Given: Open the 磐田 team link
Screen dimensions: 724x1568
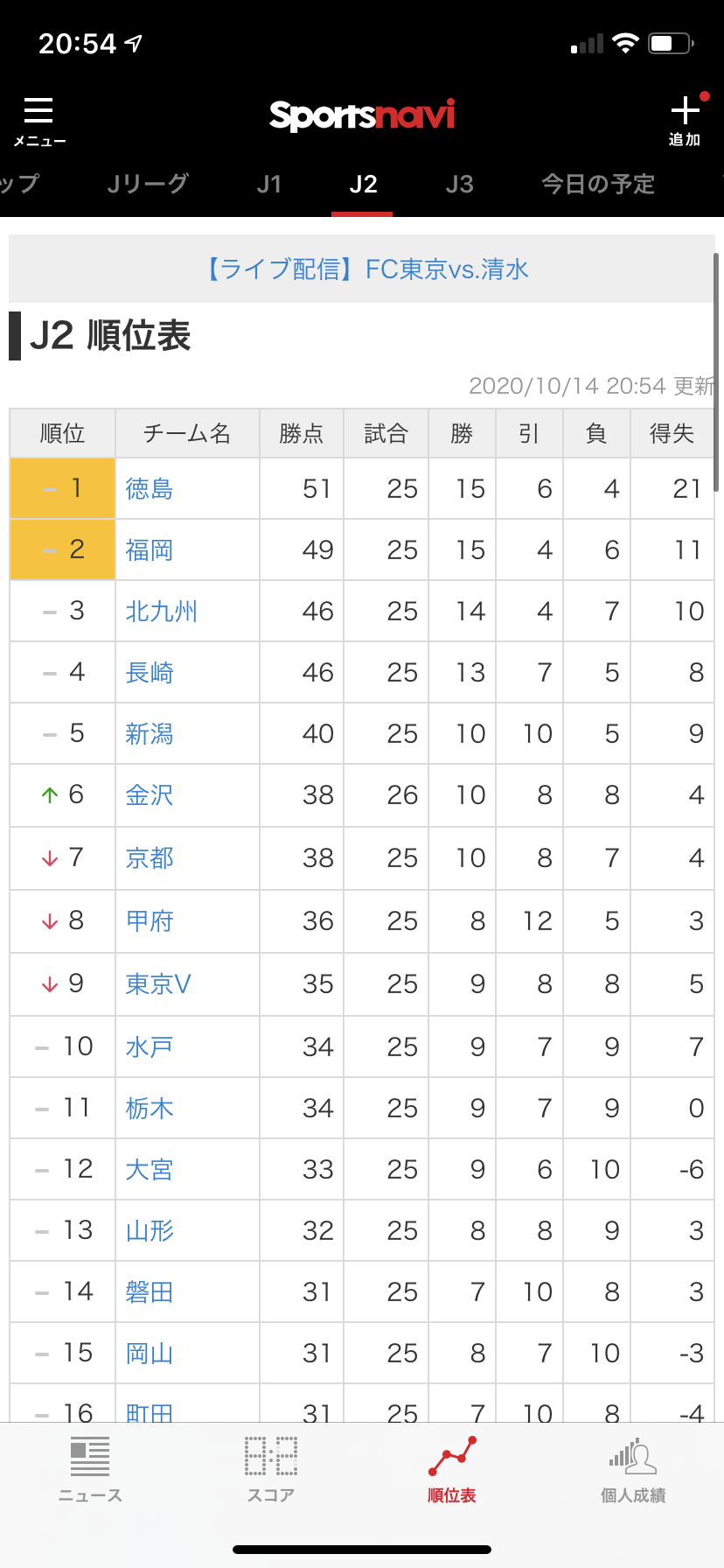Looking at the screenshot, I should click(x=150, y=1291).
